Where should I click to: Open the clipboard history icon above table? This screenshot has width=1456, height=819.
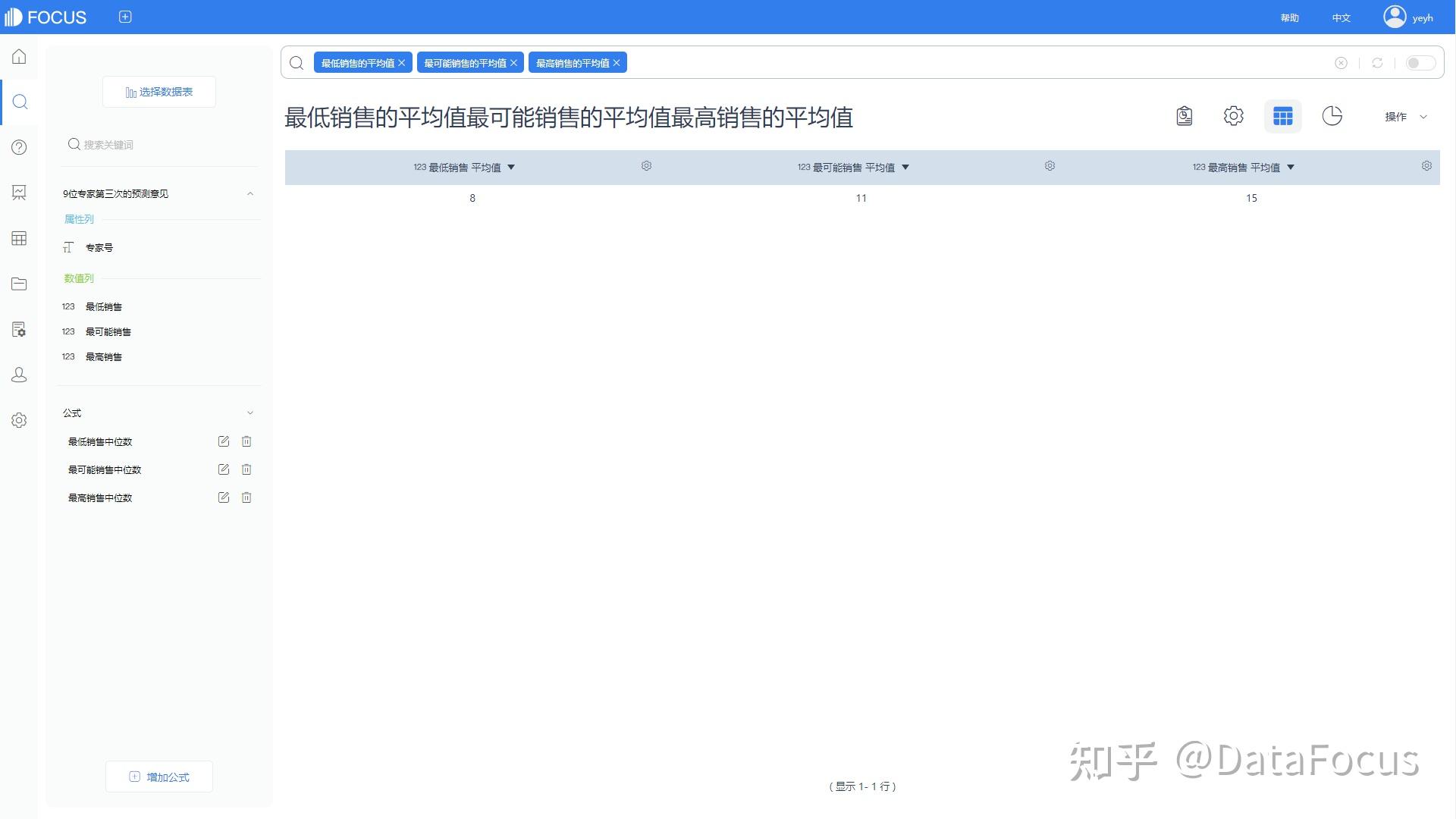(1184, 116)
